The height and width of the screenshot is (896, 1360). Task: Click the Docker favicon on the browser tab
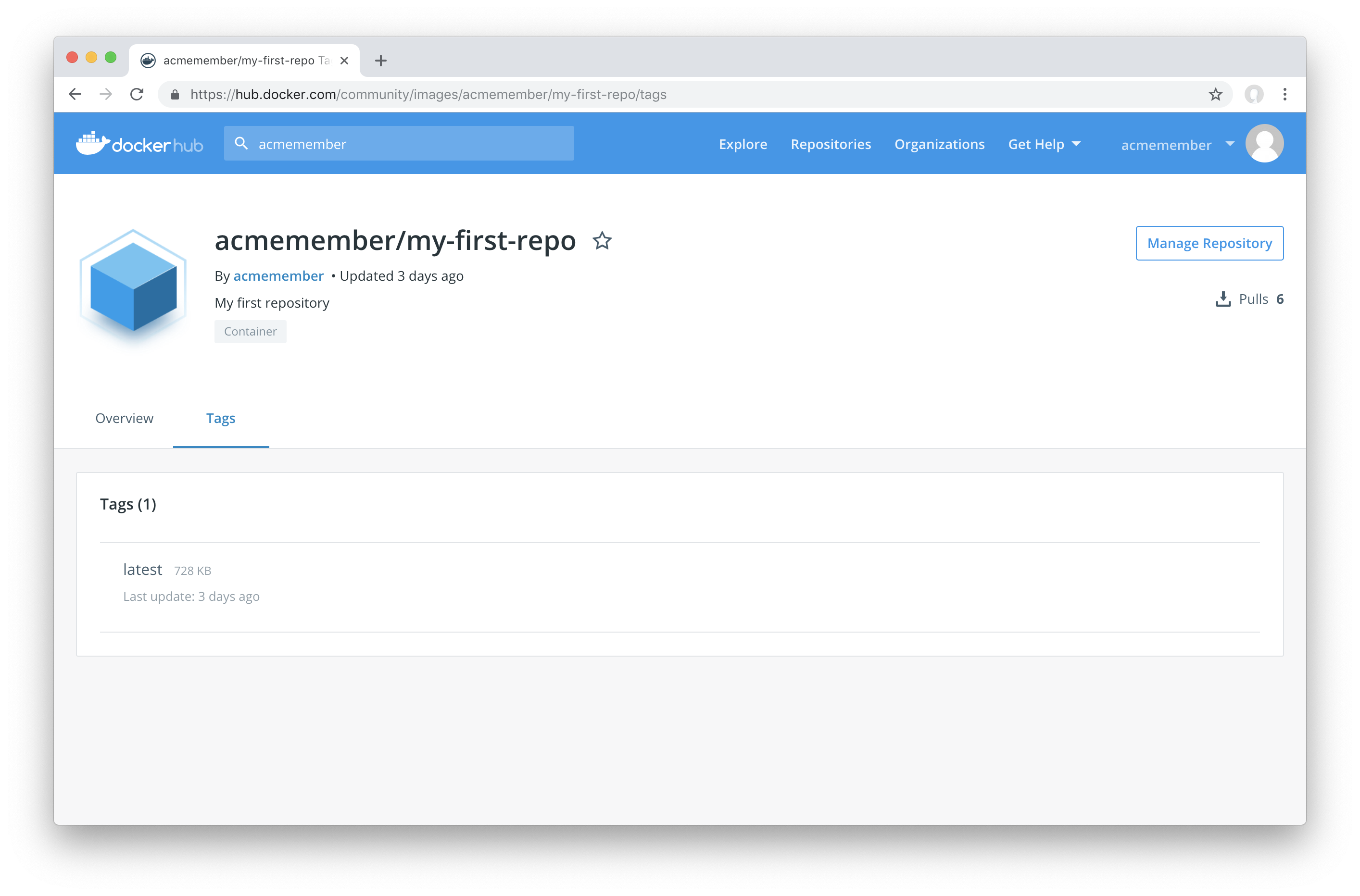[149, 60]
